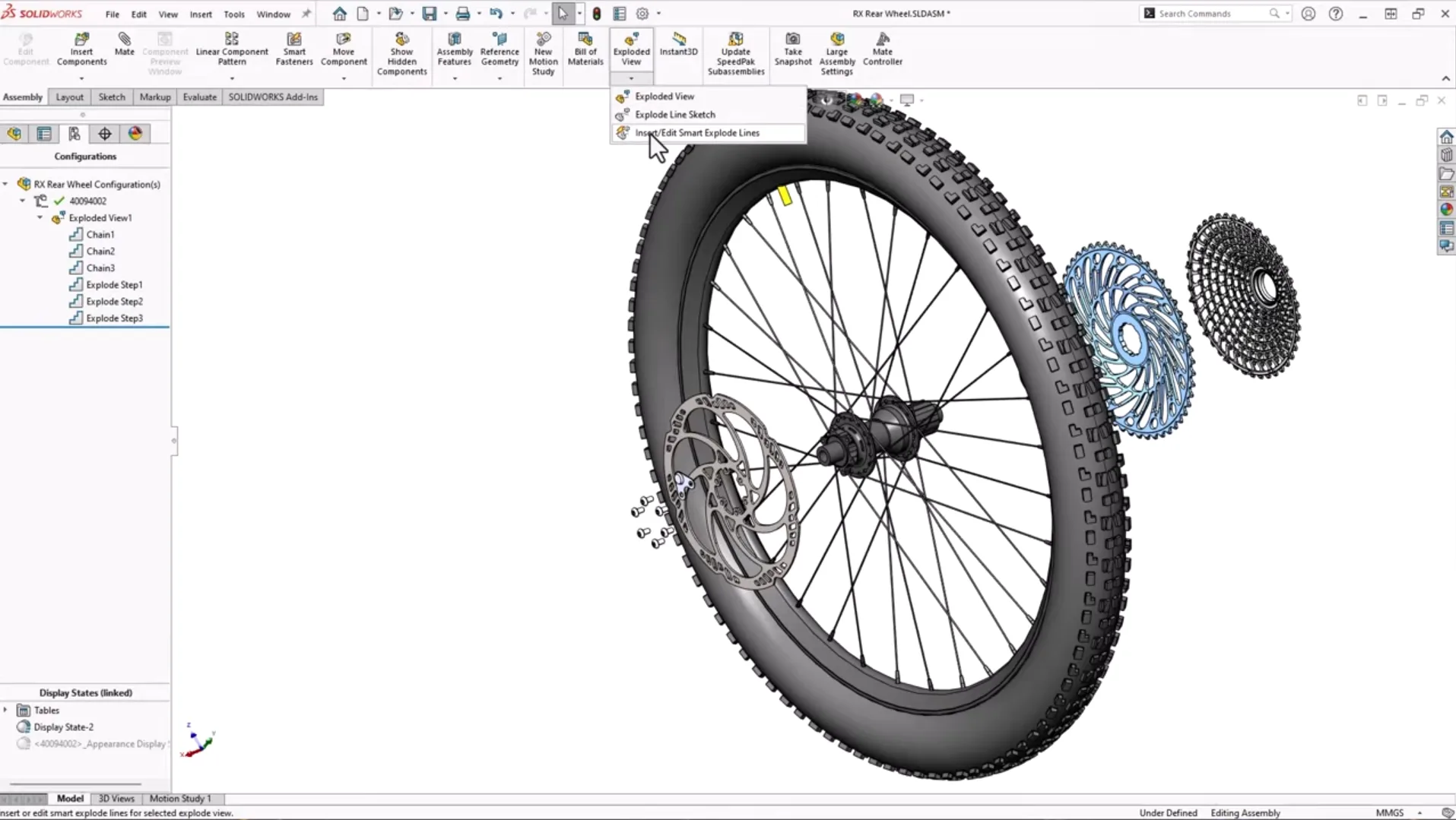The width and height of the screenshot is (1456, 820).
Task: Choose Insert/Edit Smart Explode Lines
Action: tap(696, 133)
